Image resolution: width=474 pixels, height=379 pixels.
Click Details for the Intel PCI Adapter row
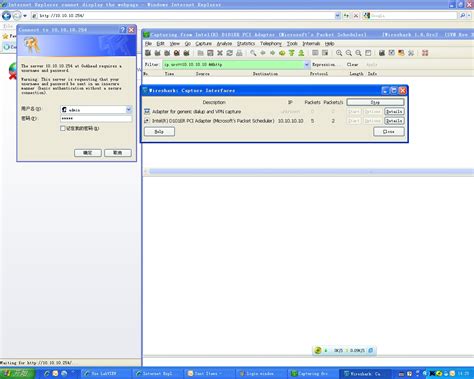(394, 121)
